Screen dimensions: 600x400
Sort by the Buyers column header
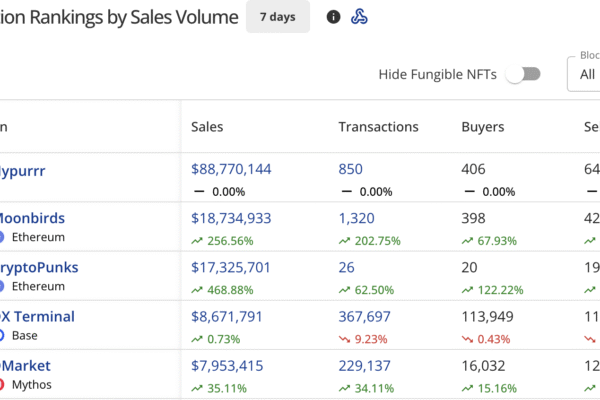coord(482,127)
